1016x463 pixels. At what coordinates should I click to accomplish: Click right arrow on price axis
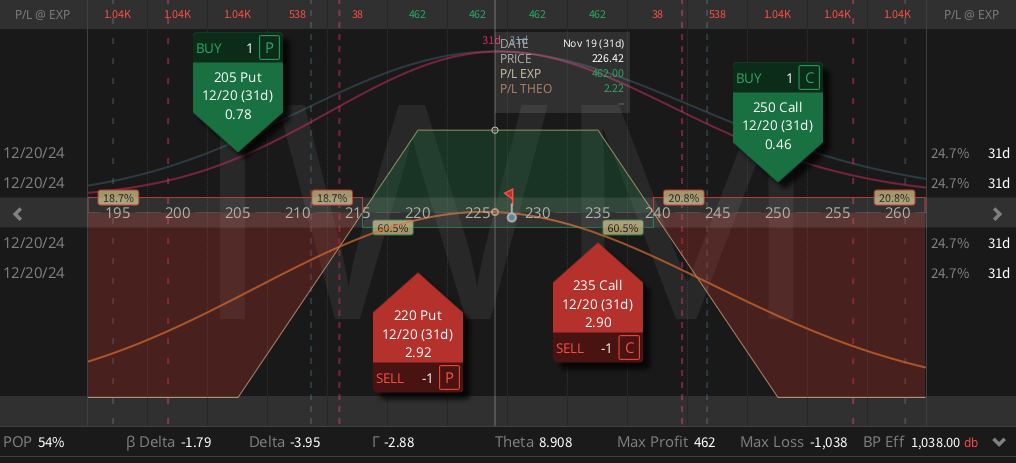998,214
